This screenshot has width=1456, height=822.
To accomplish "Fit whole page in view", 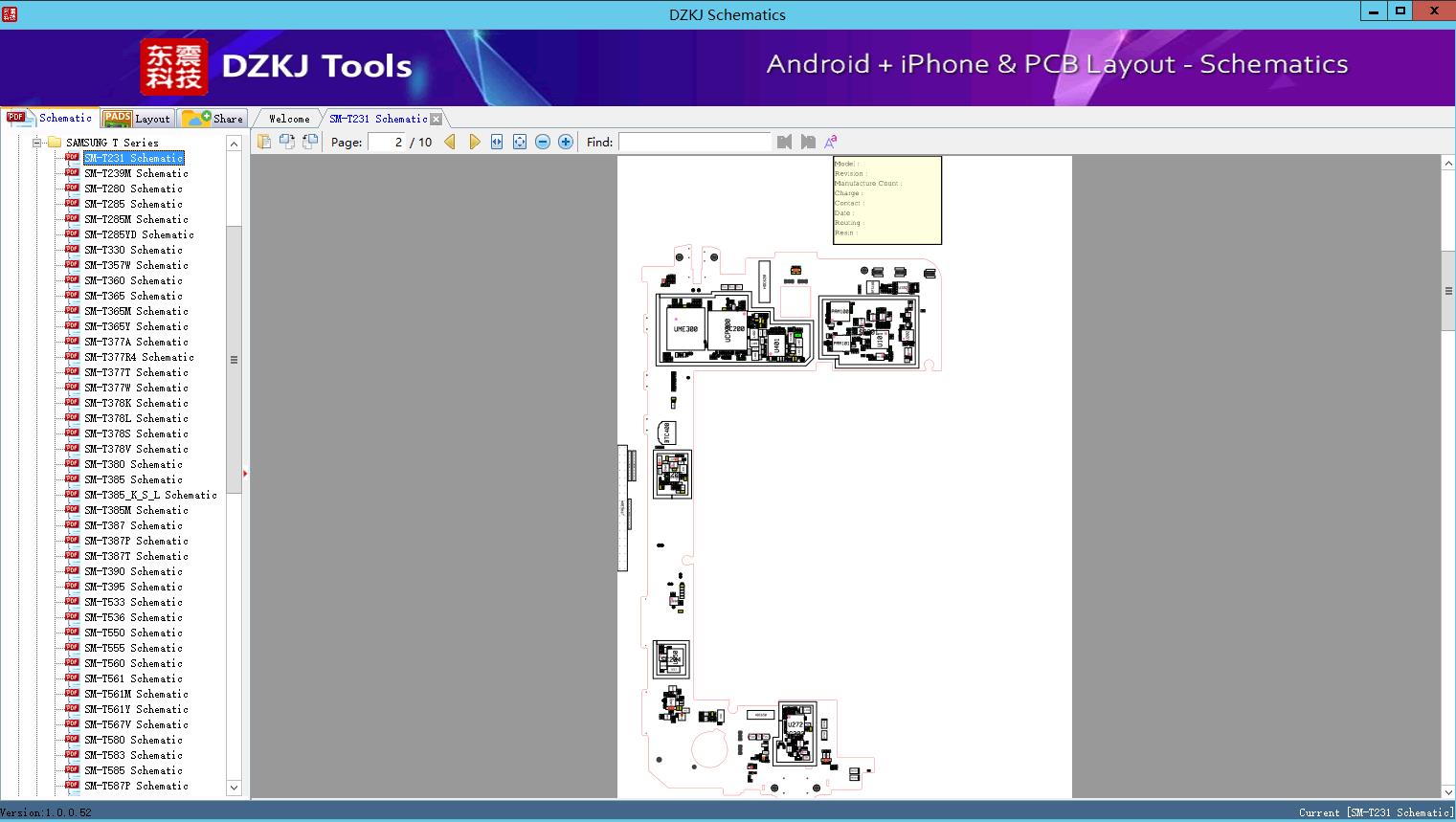I will click(520, 142).
